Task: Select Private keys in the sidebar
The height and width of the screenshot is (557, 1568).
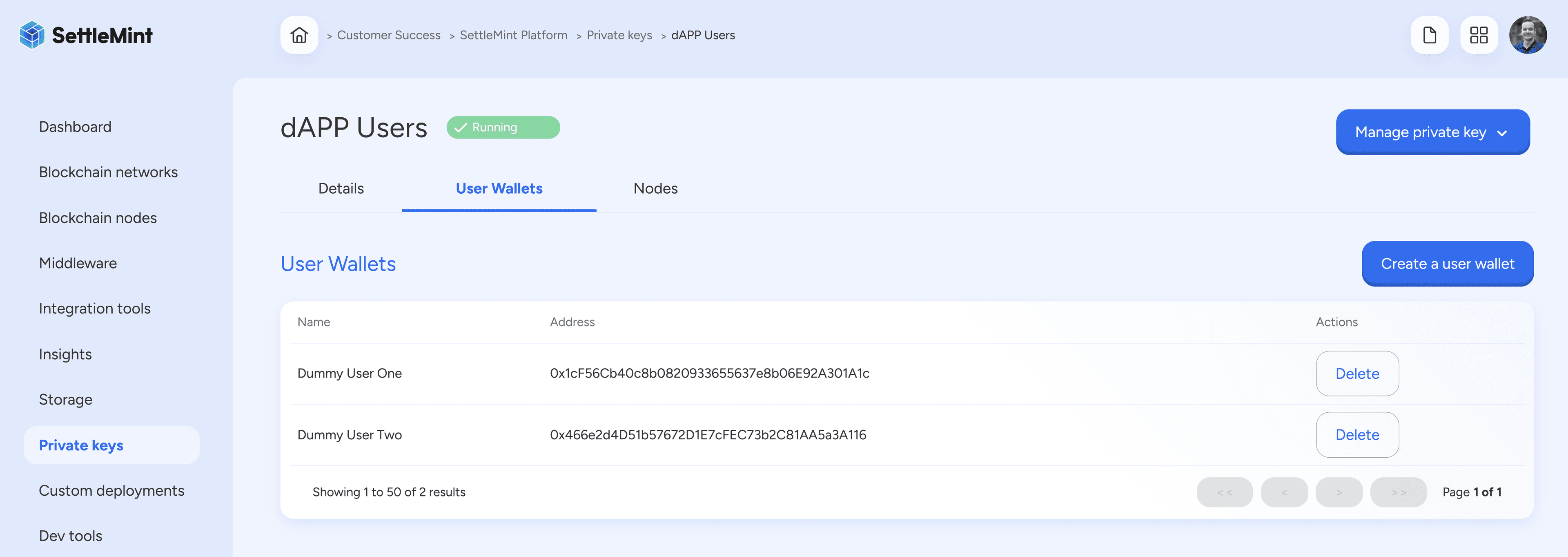Action: (x=111, y=445)
